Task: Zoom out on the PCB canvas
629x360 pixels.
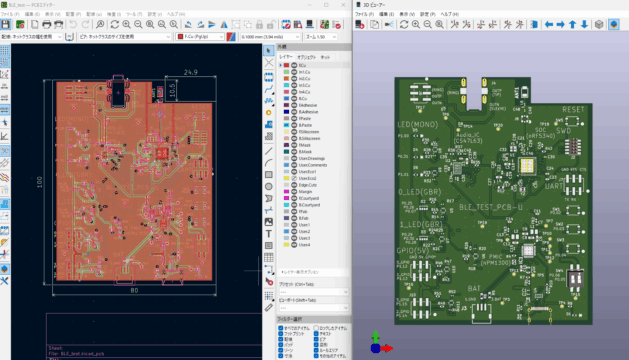Action: click(138, 24)
